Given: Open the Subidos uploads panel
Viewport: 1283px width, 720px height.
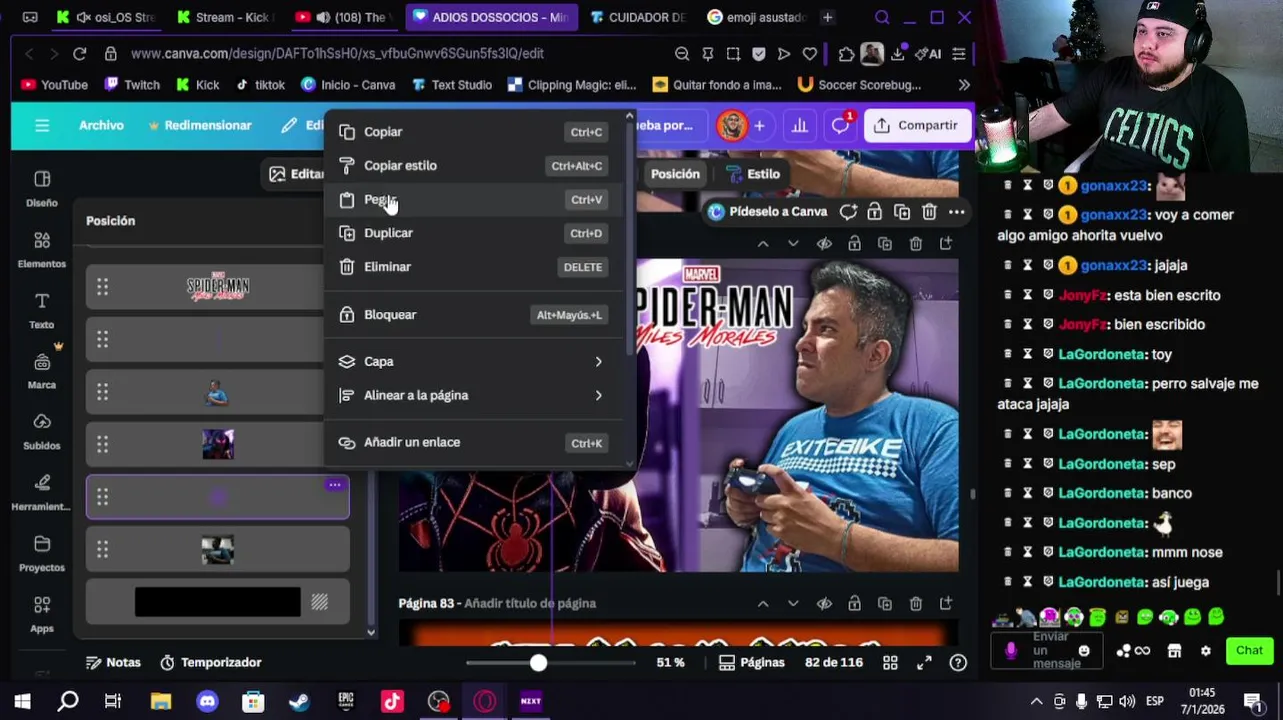Looking at the screenshot, I should point(41,432).
